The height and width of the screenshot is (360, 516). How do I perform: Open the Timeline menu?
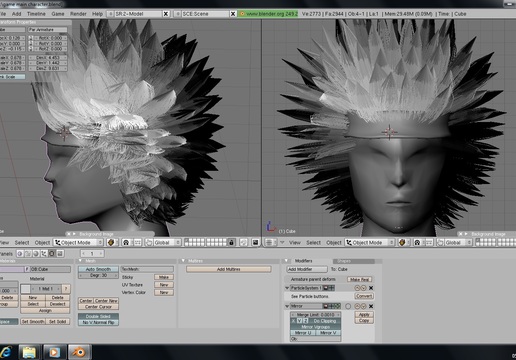pos(36,14)
